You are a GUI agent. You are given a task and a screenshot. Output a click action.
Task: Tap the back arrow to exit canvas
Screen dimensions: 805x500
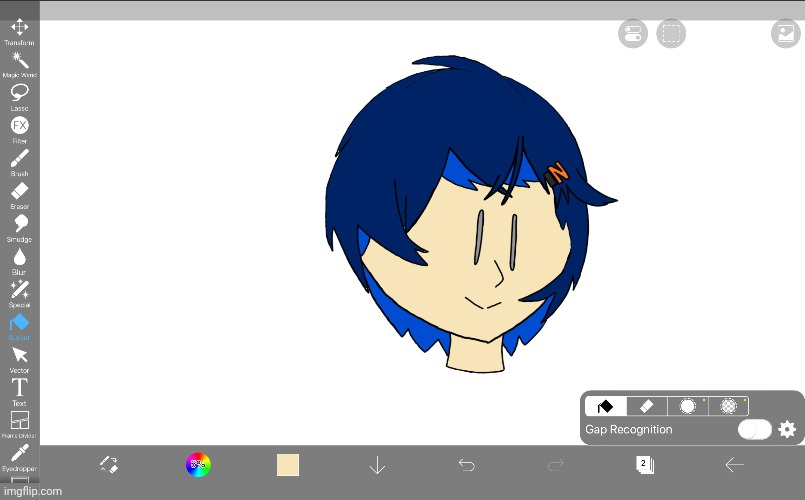click(x=734, y=464)
